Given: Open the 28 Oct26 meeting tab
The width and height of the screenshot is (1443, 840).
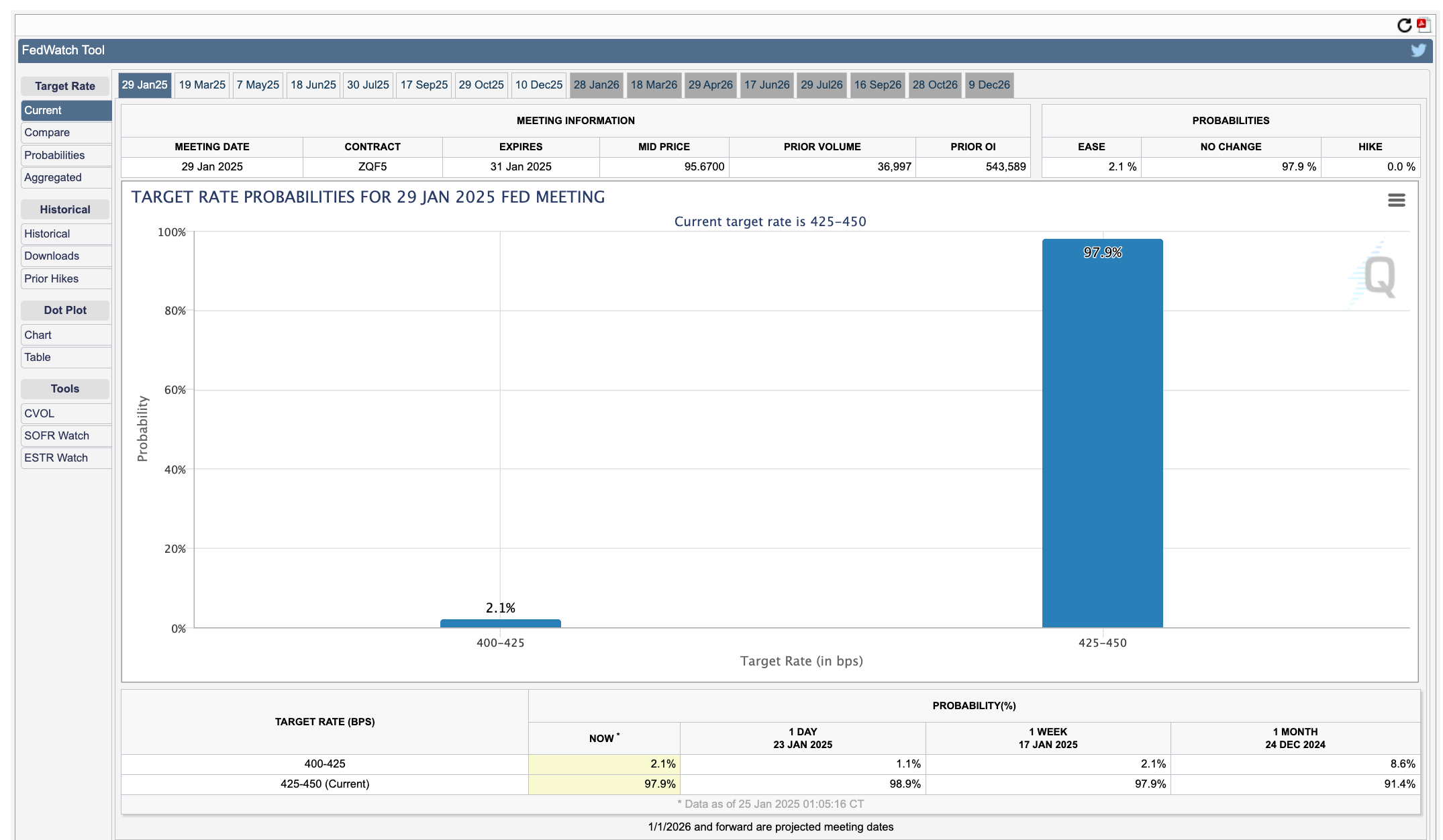Looking at the screenshot, I should pos(935,85).
